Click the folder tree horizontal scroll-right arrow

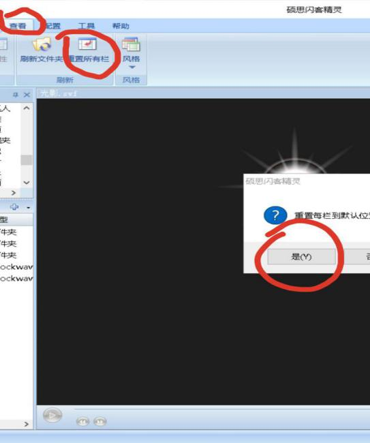pos(14,193)
